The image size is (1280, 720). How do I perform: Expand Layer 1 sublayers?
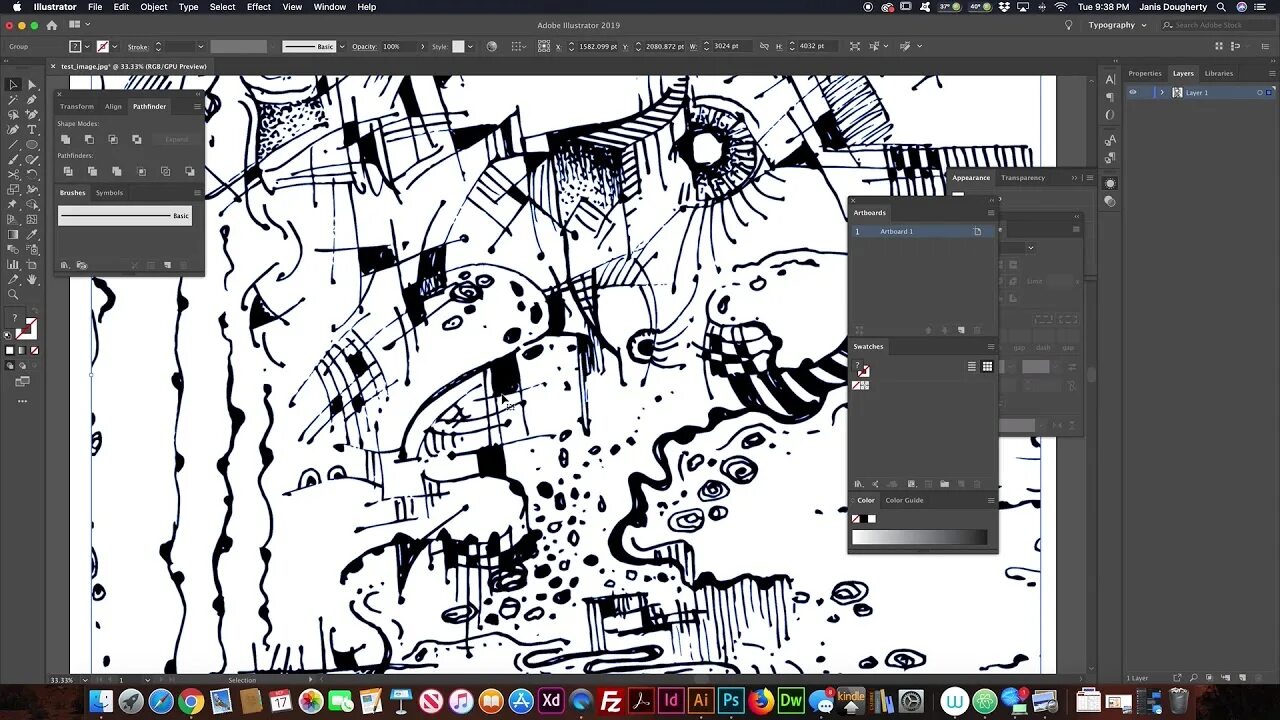tap(1162, 92)
